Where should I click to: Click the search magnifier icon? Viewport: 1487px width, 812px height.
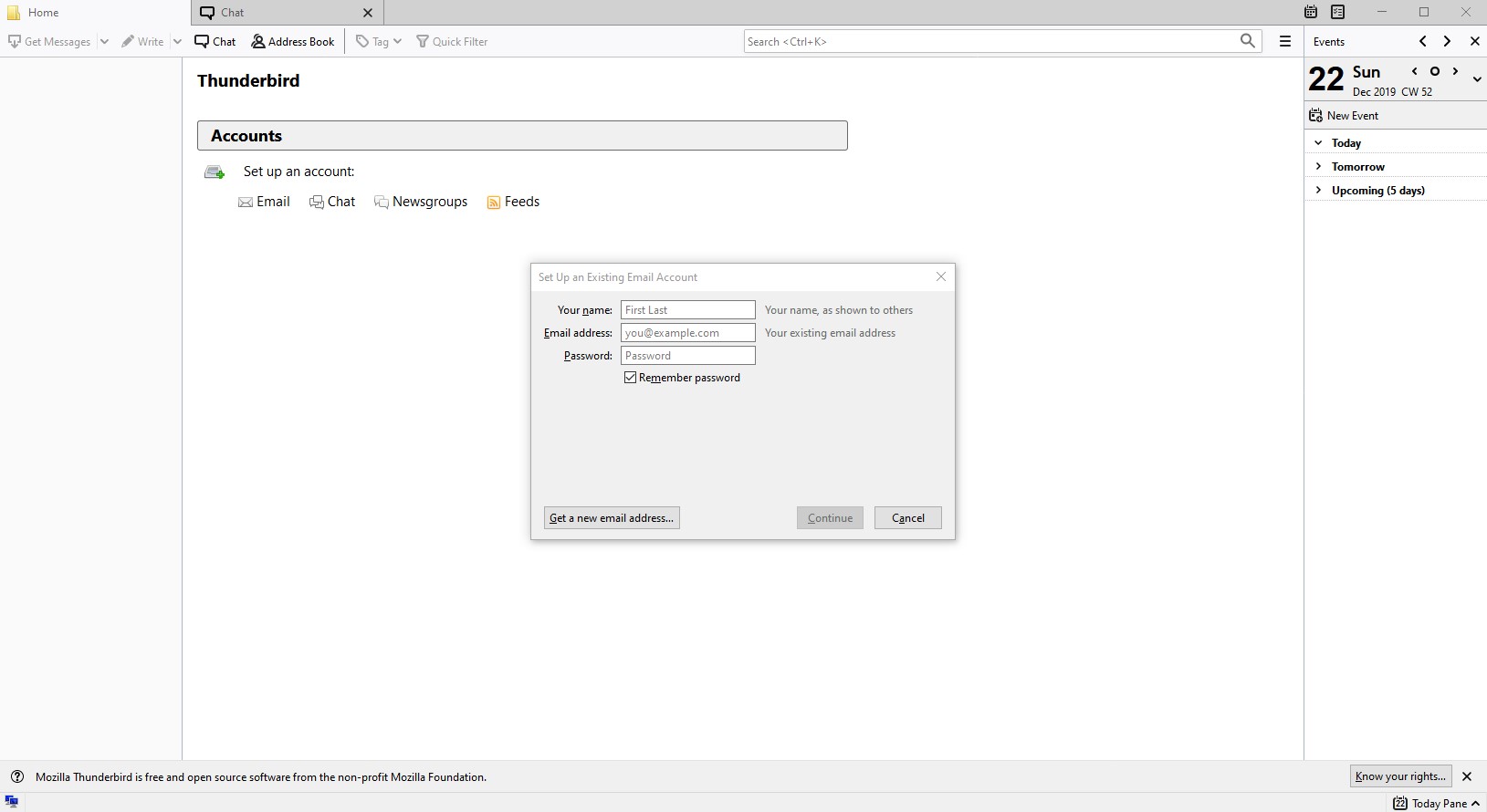(x=1248, y=41)
